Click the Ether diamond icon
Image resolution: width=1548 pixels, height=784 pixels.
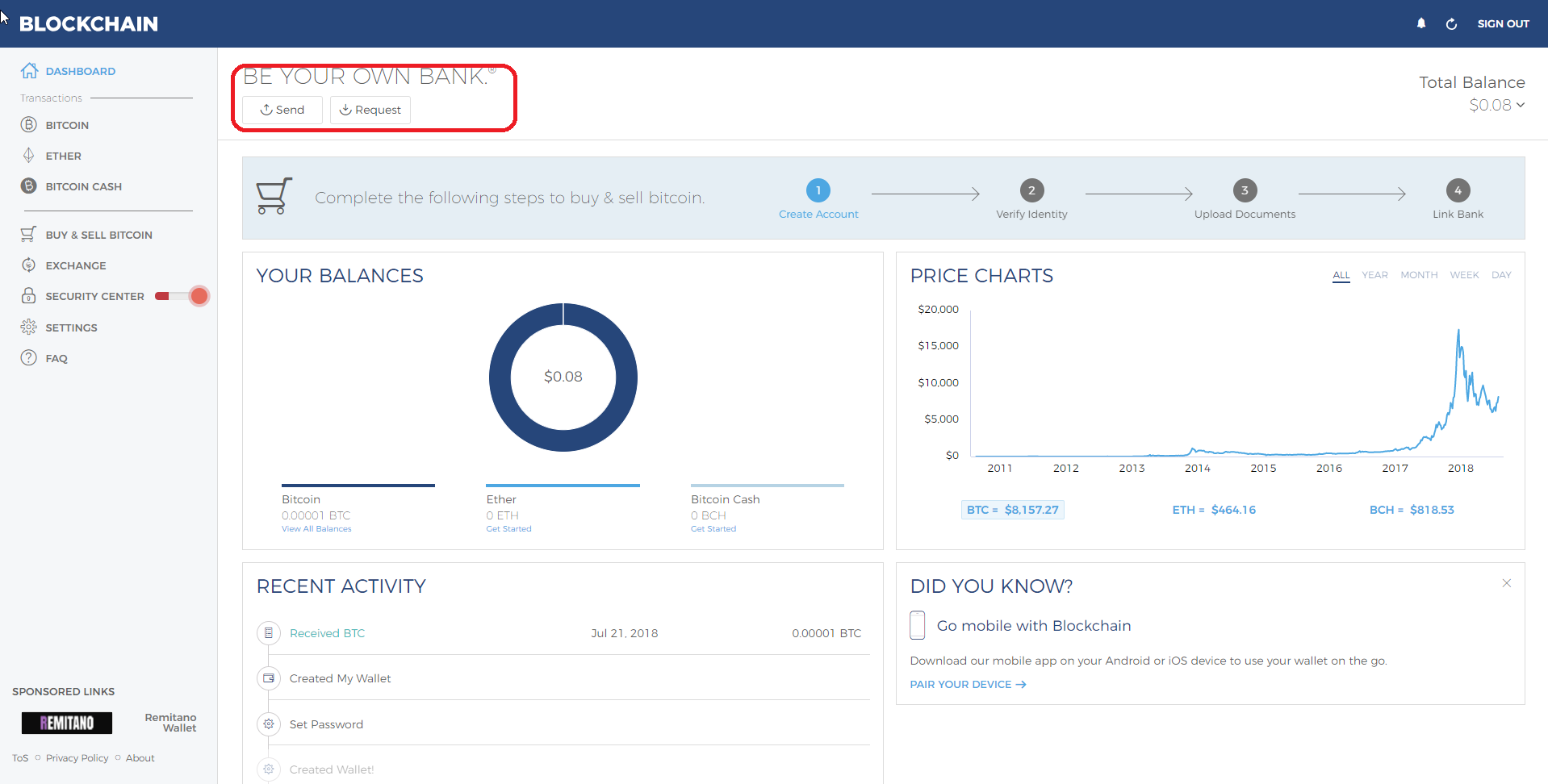tap(29, 156)
